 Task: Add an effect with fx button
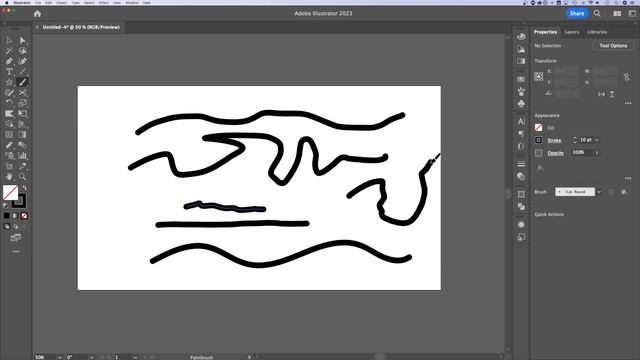(540, 168)
